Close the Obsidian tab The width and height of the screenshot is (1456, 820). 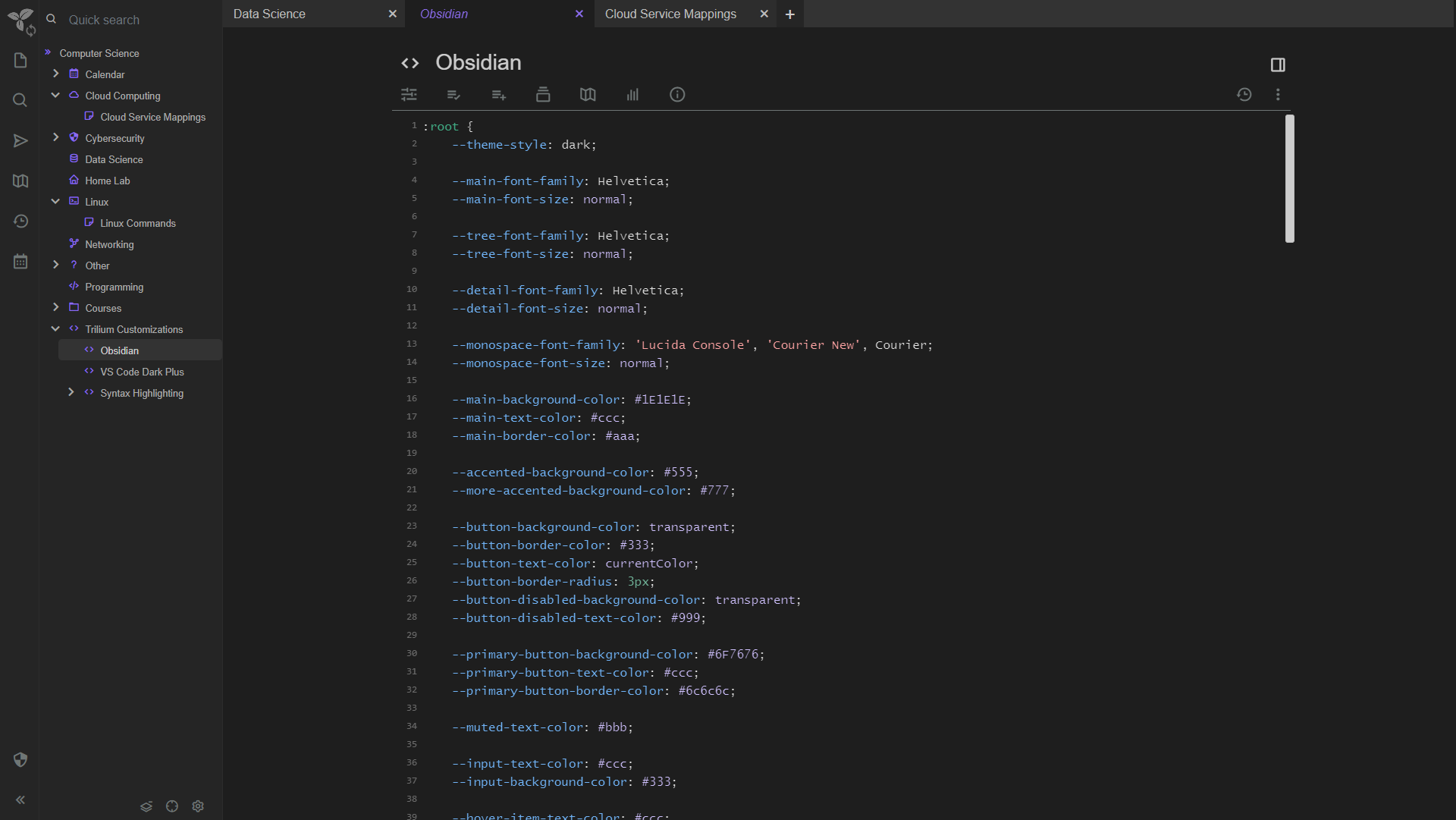coord(579,14)
